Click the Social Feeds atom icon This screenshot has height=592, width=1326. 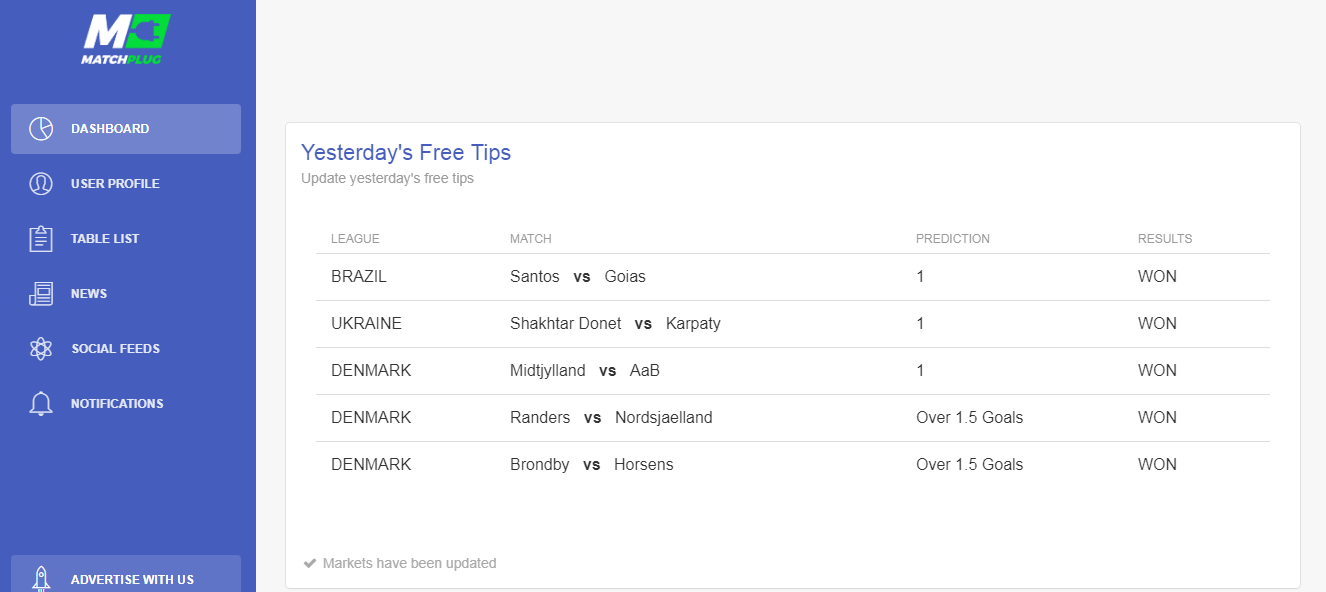(41, 349)
